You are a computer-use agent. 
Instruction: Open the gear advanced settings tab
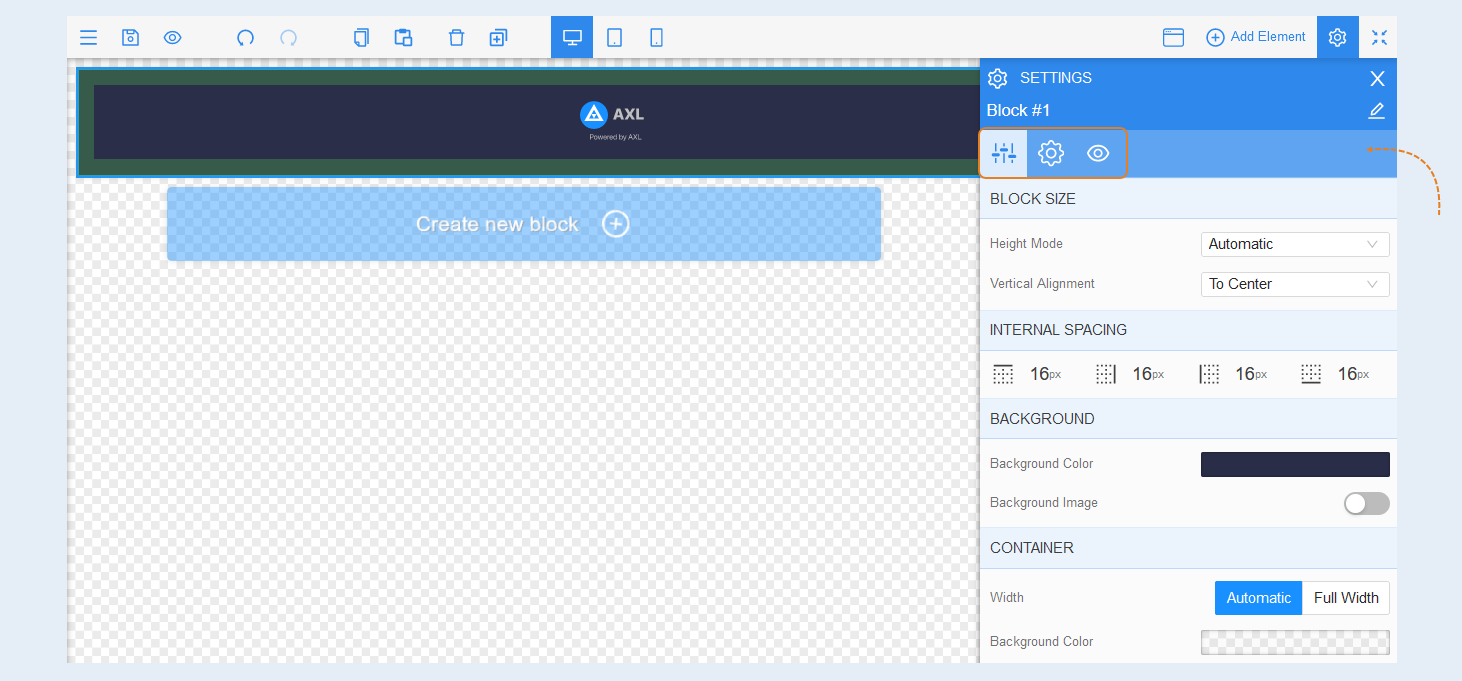[x=1050, y=153]
